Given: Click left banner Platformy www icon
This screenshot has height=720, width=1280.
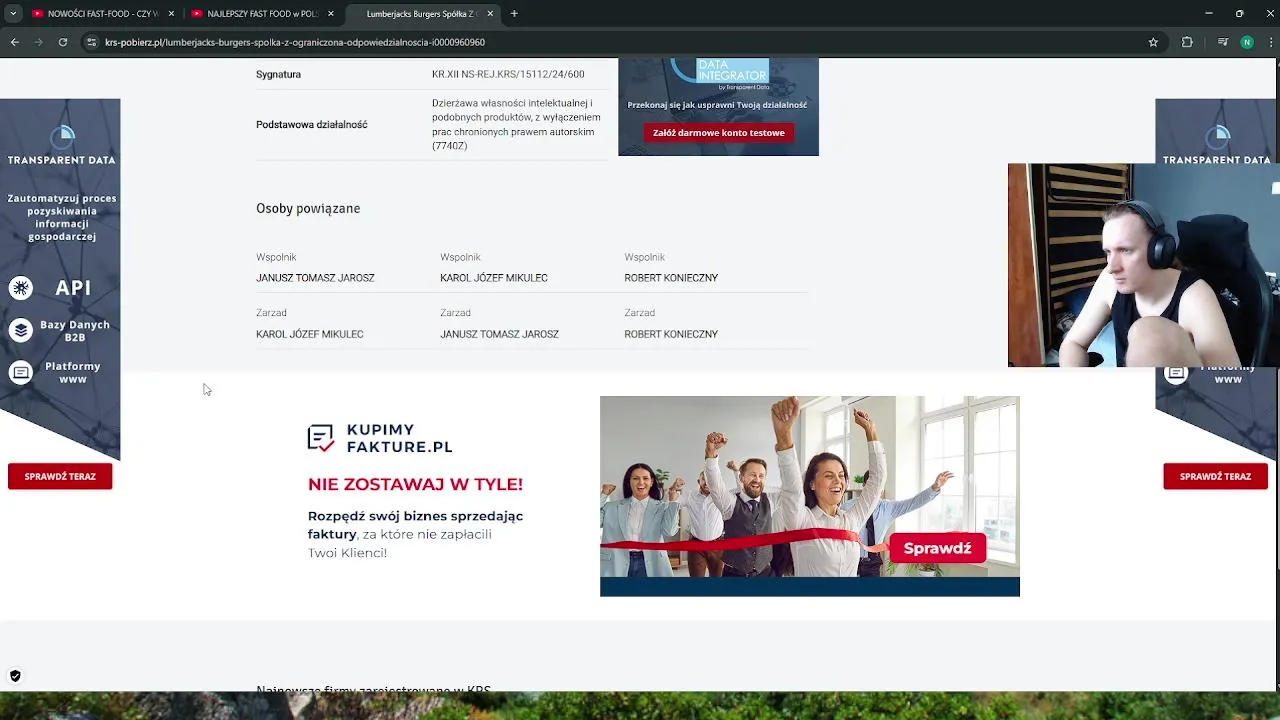Looking at the screenshot, I should point(21,373).
